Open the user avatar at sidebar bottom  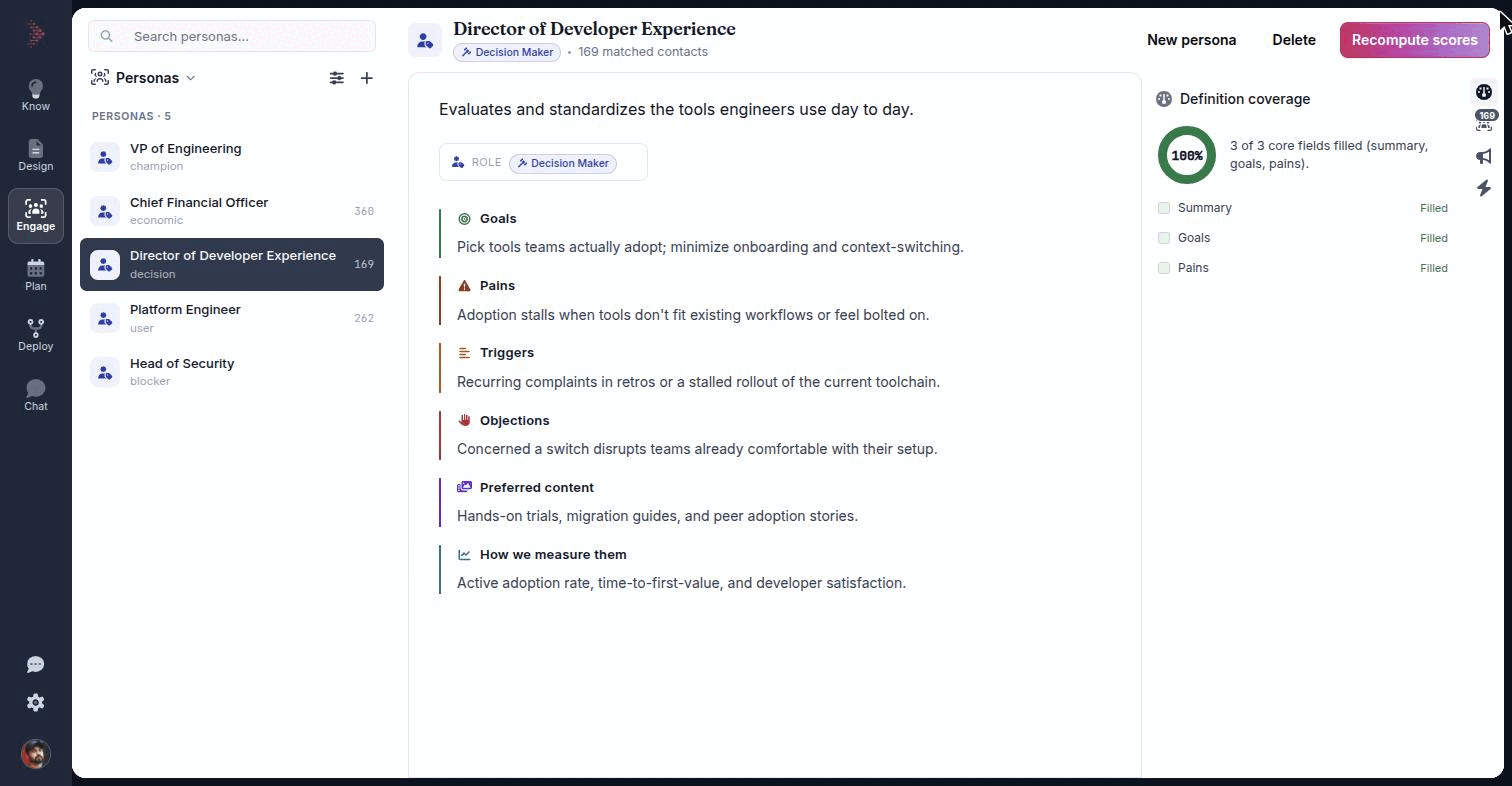[x=36, y=754]
